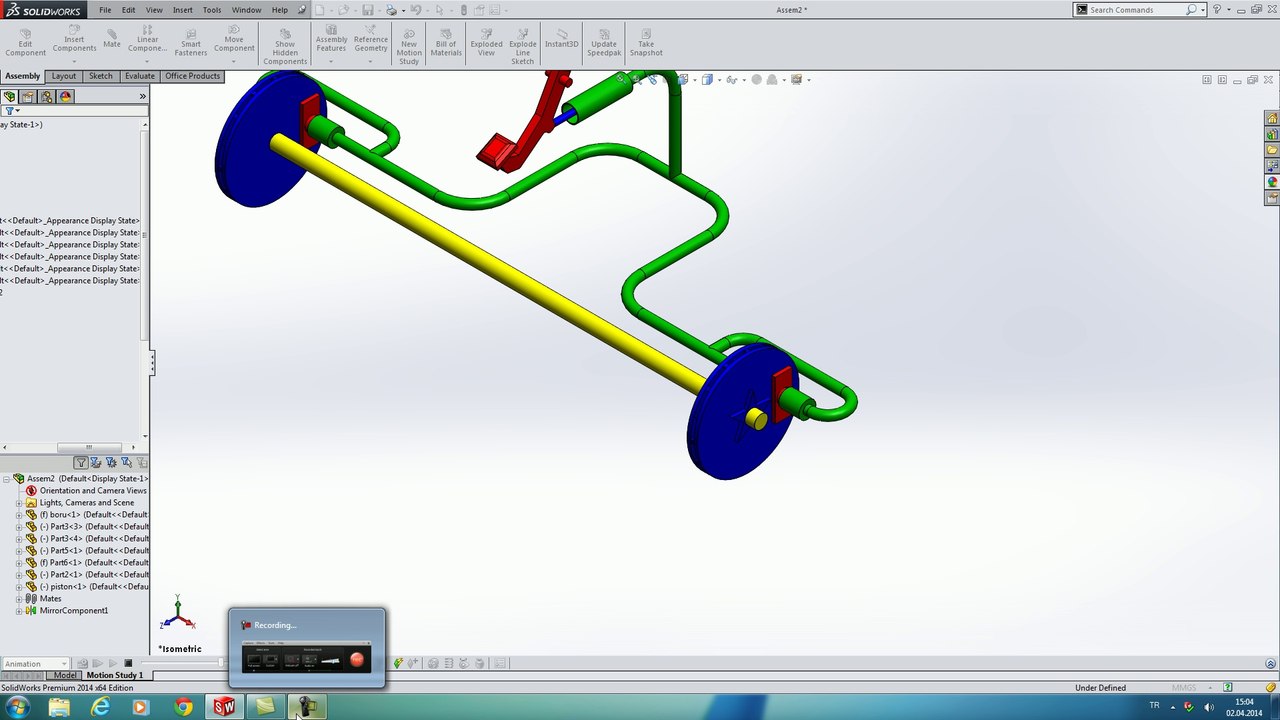Open the ConfigurationManager tab icon

47,97
